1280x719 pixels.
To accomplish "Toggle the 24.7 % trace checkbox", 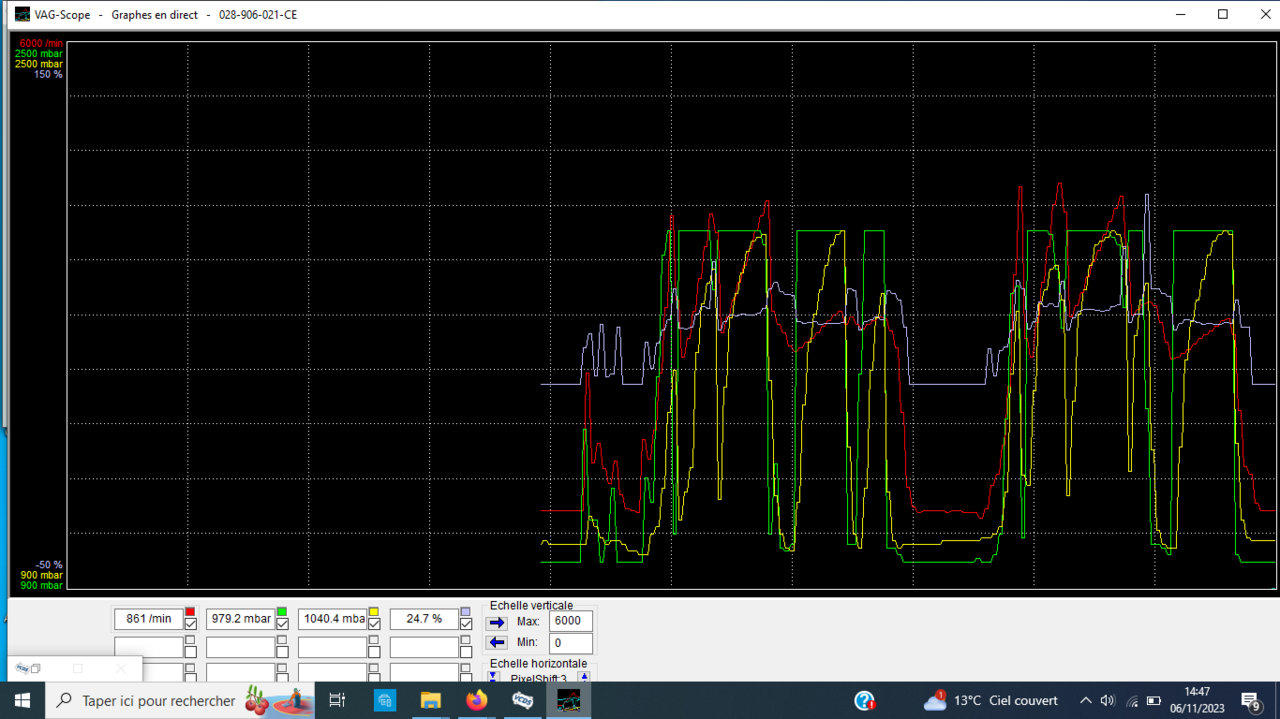I will coord(465,625).
